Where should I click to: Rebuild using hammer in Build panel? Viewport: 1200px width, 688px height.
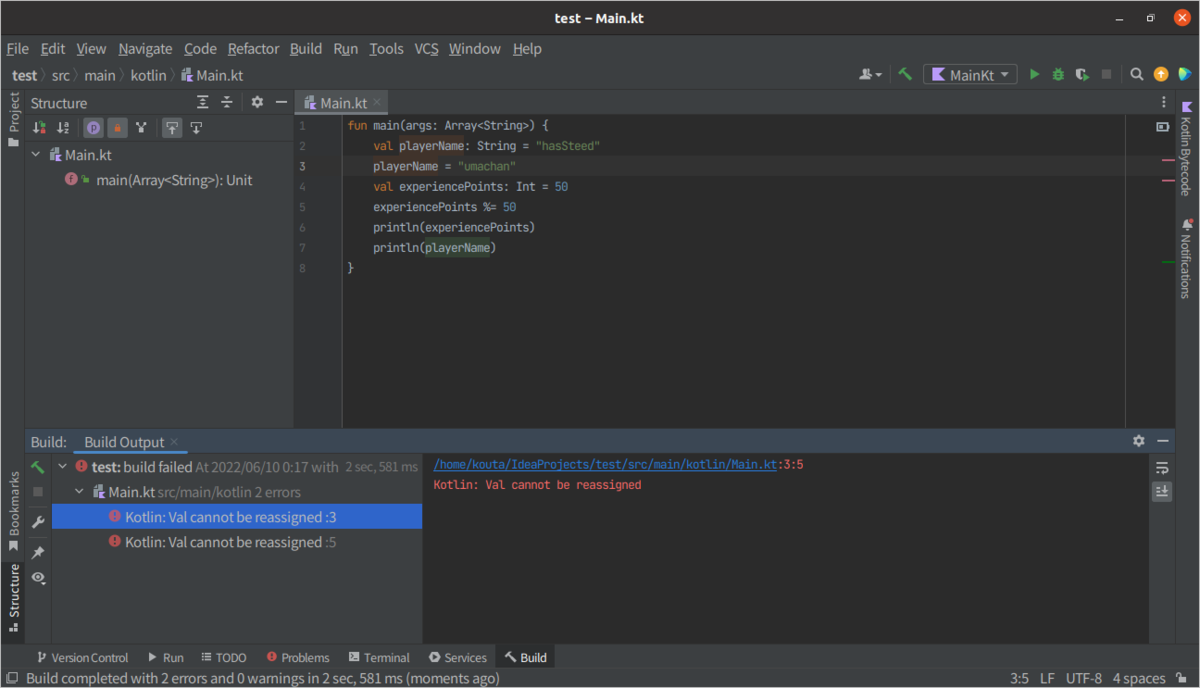(38, 467)
